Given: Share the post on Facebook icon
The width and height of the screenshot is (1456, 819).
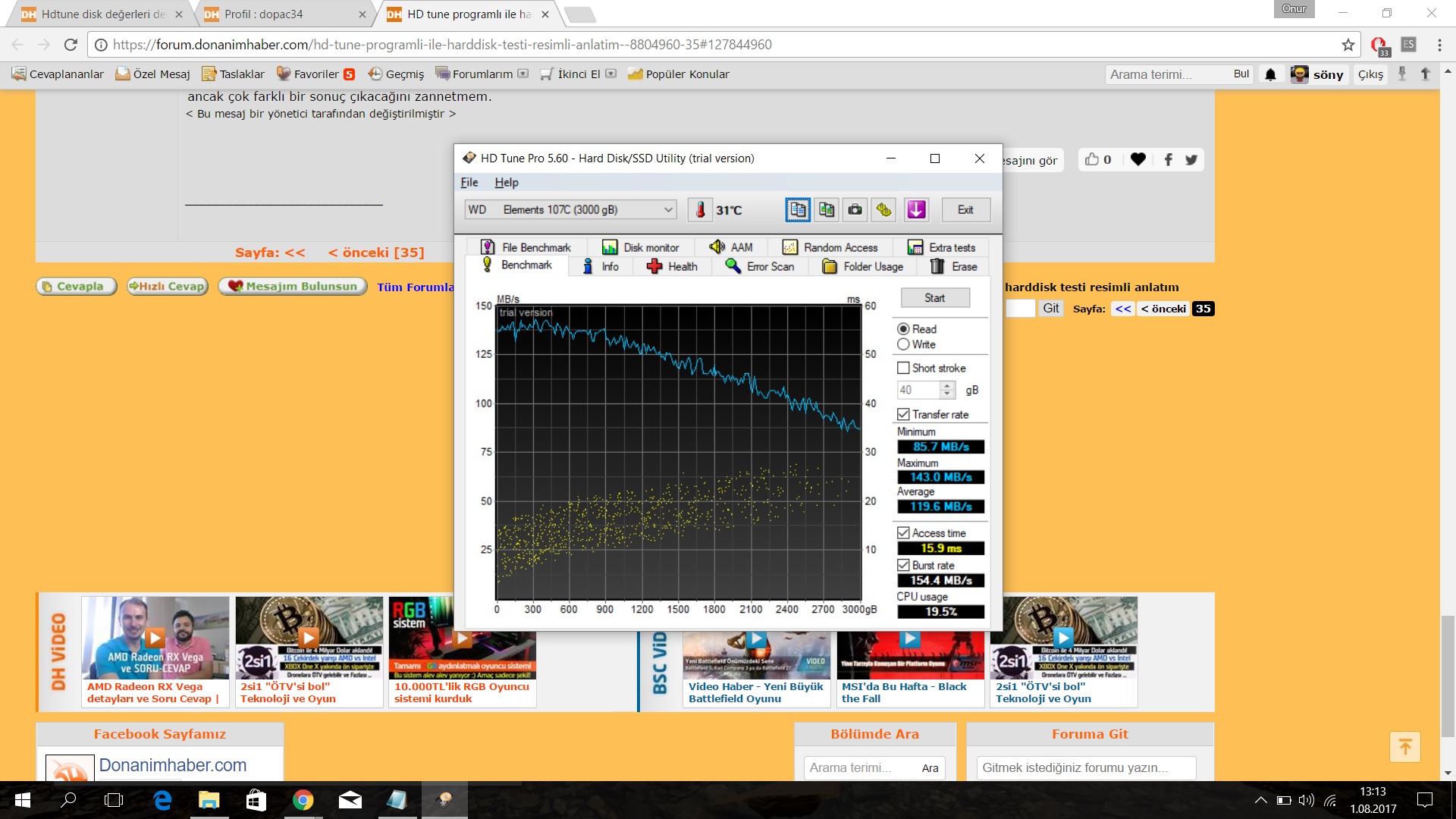Looking at the screenshot, I should tap(1168, 159).
